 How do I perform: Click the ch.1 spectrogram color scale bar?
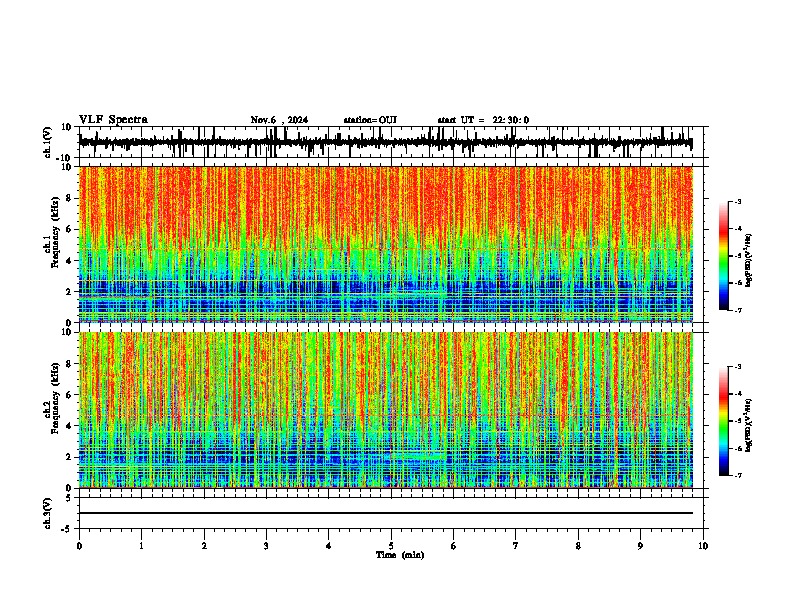724,256
